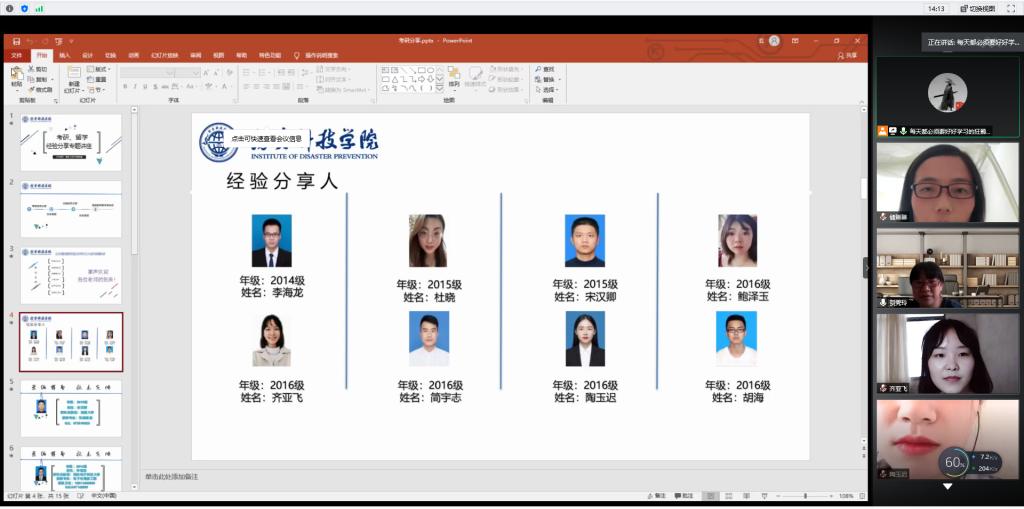Click the account profile avatar in title bar
The width and height of the screenshot is (1024, 509).
tap(774, 41)
